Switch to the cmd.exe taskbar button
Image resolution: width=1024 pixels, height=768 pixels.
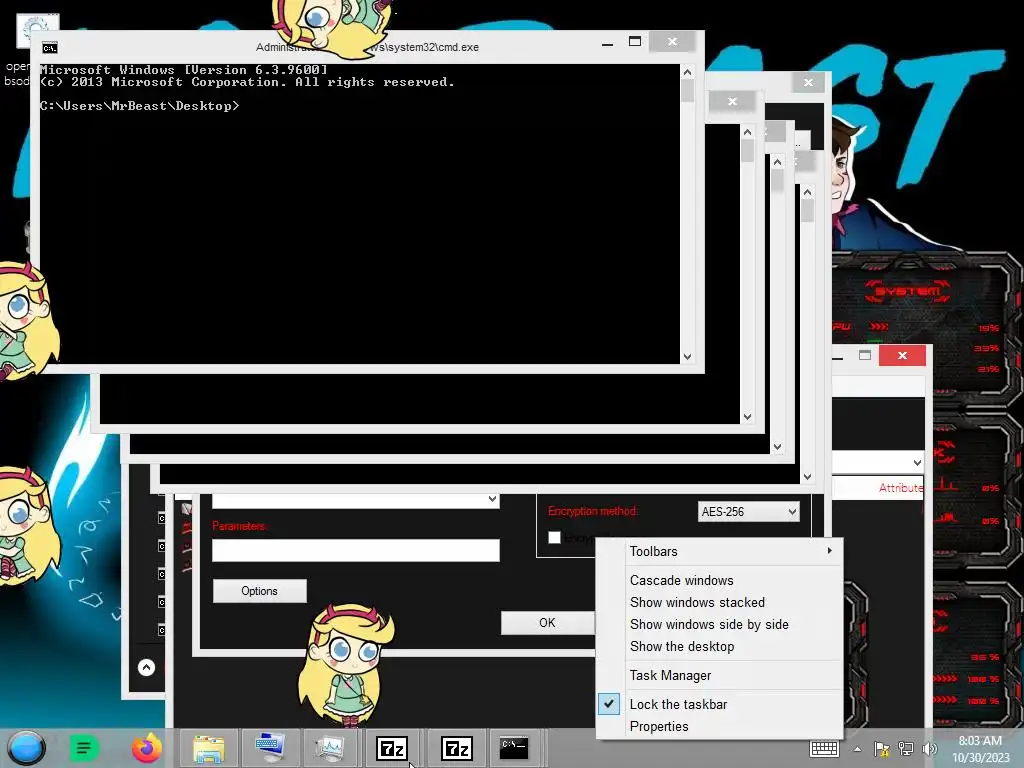[x=514, y=748]
